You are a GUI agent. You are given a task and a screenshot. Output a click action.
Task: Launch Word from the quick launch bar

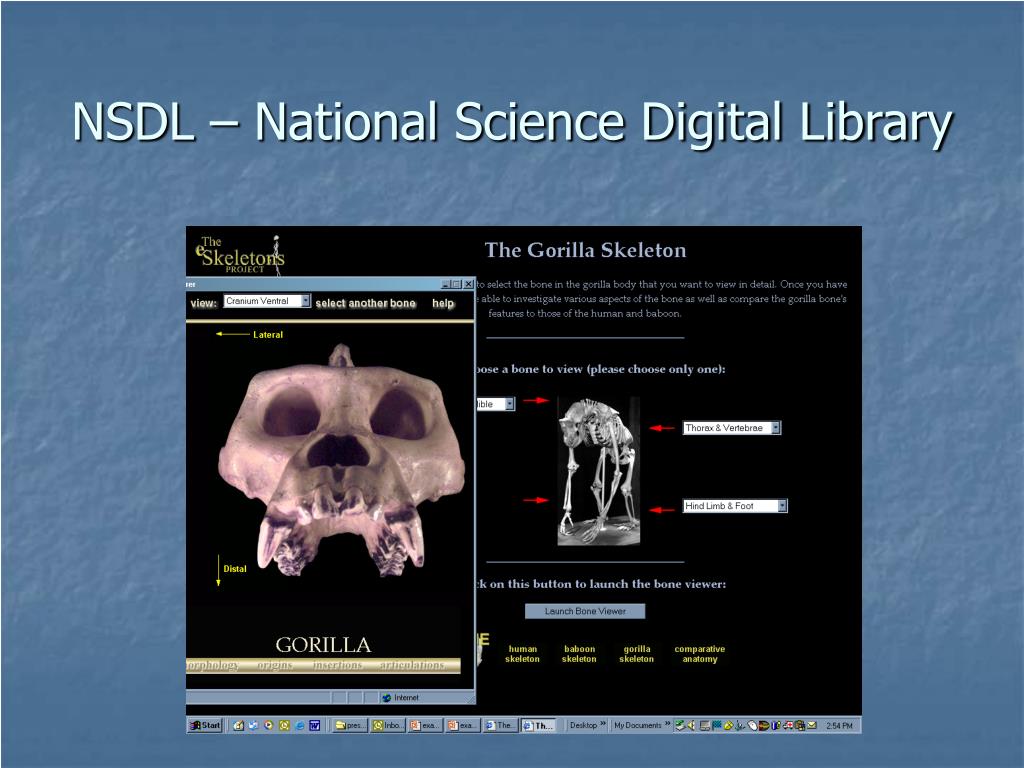pos(315,725)
